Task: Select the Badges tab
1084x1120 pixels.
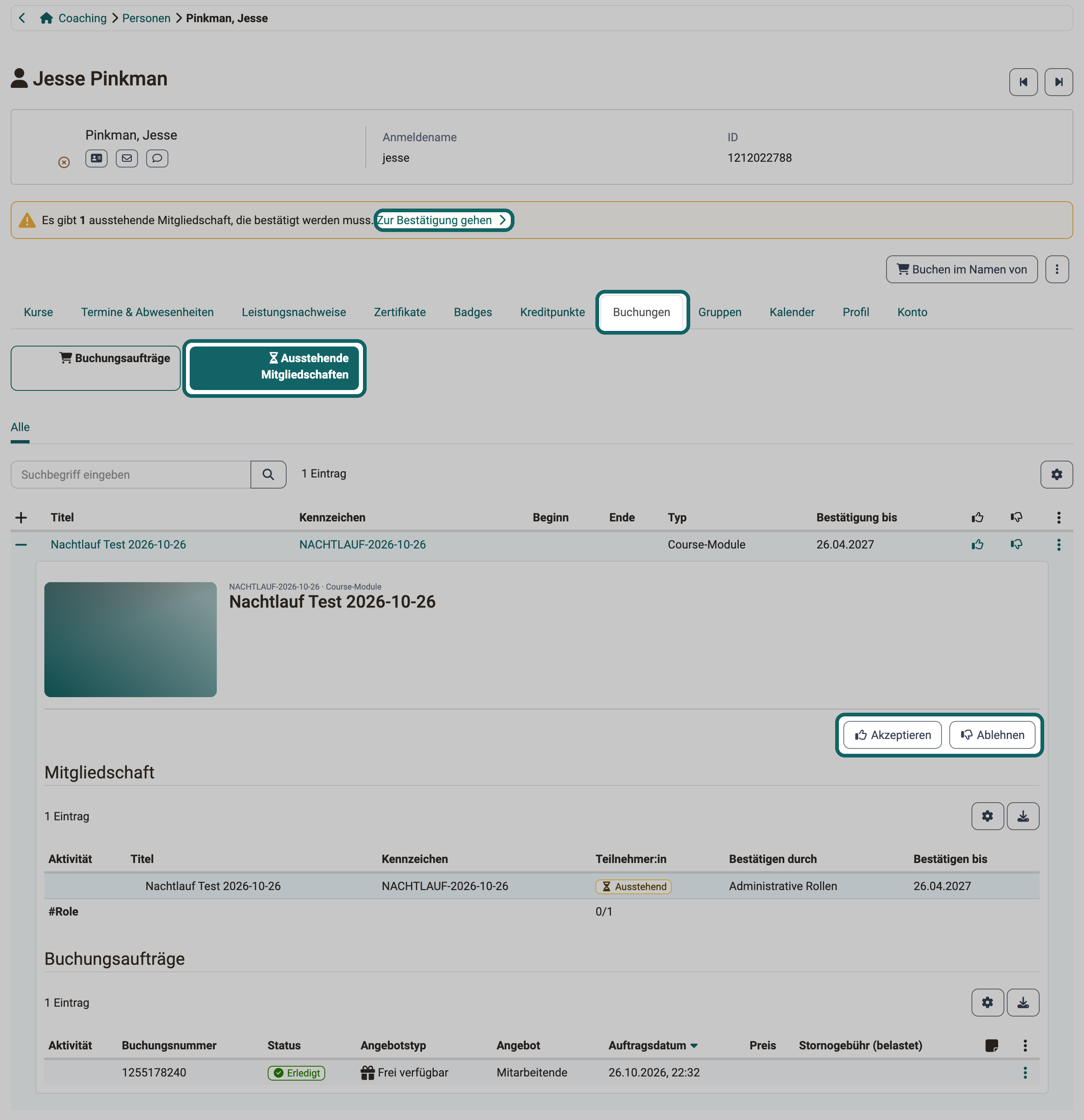Action: tap(473, 312)
